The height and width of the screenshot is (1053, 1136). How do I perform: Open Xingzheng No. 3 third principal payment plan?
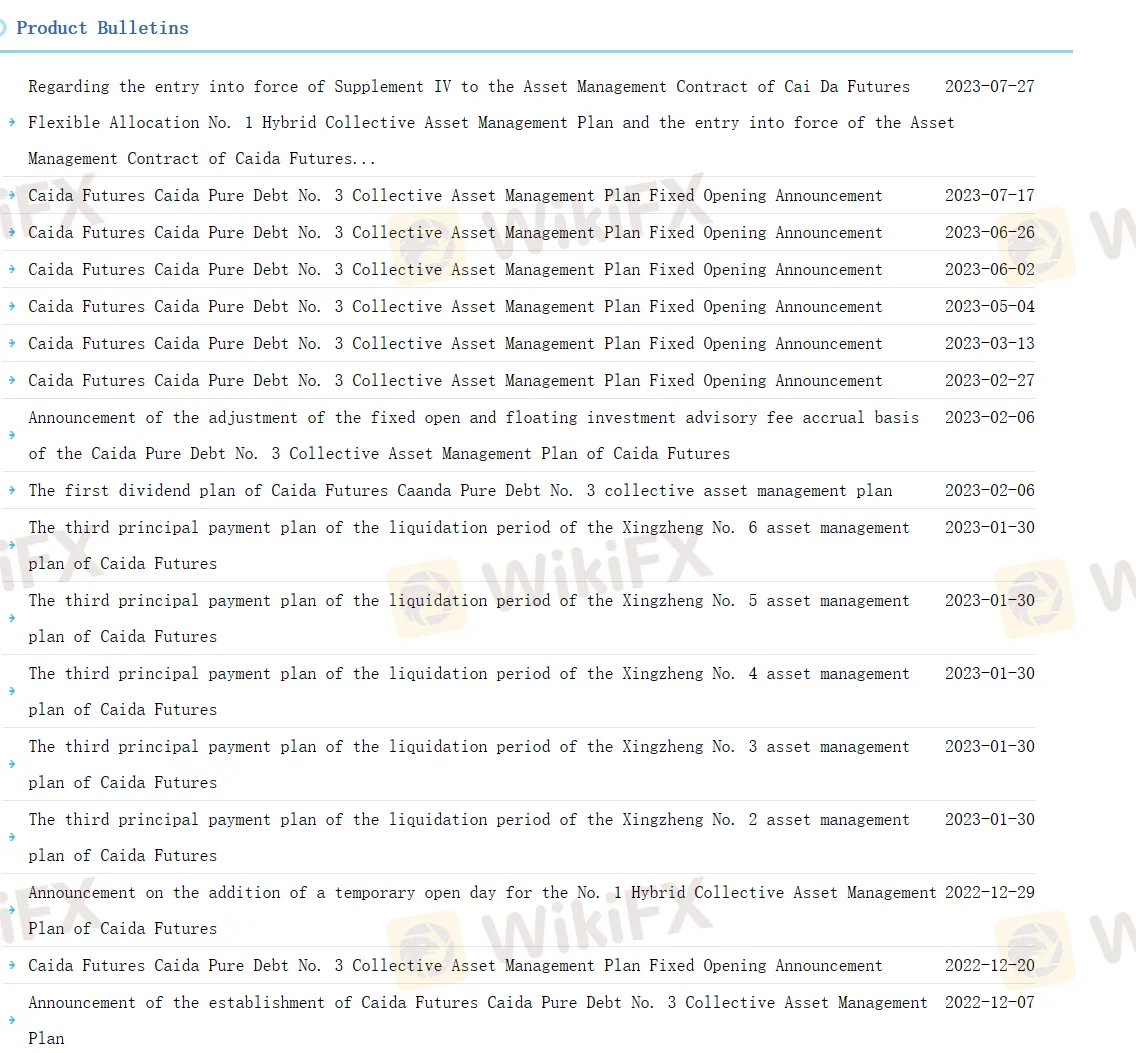tap(469, 765)
